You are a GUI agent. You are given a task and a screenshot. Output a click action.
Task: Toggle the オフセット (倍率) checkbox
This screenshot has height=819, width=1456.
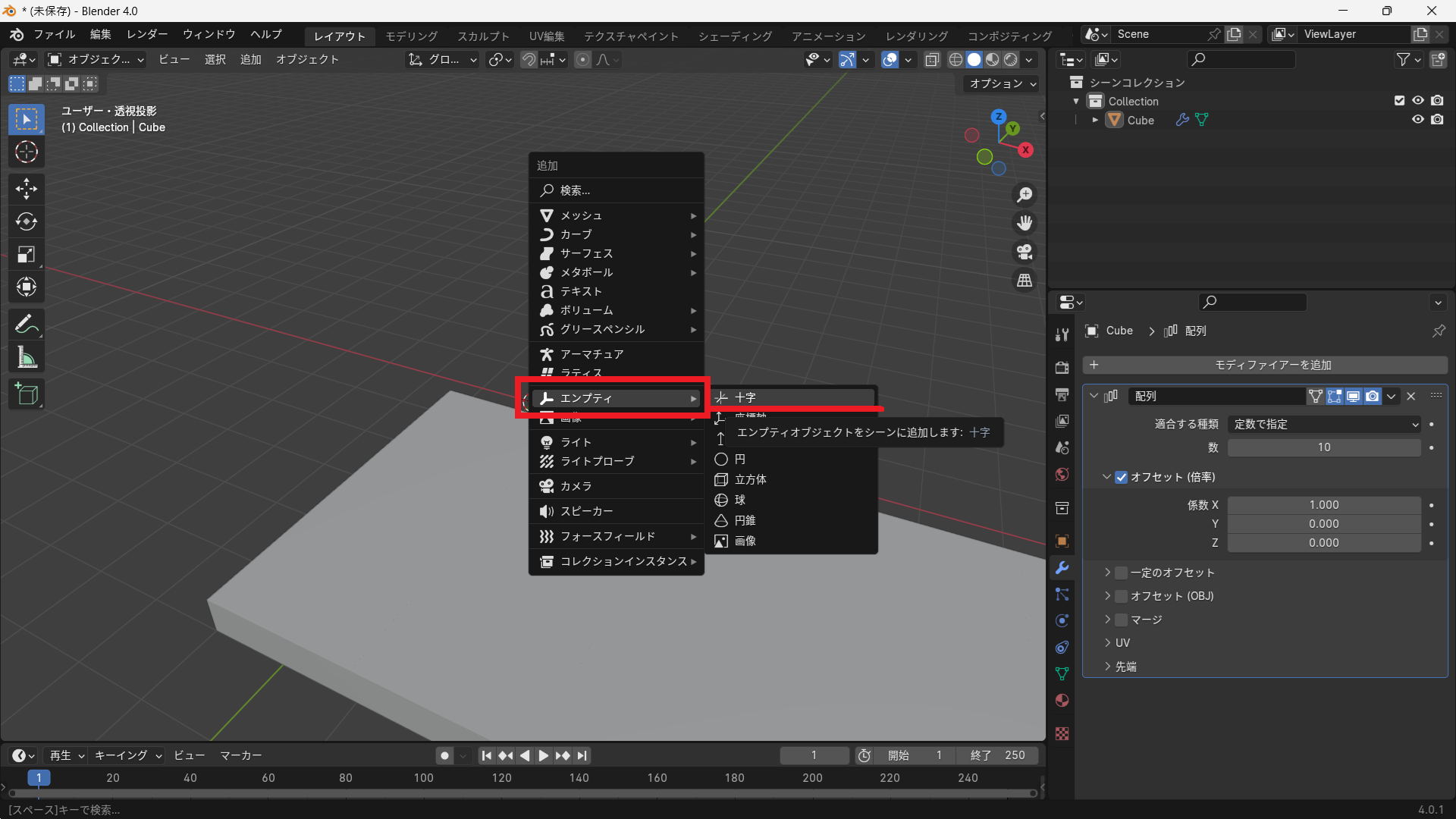click(x=1122, y=477)
